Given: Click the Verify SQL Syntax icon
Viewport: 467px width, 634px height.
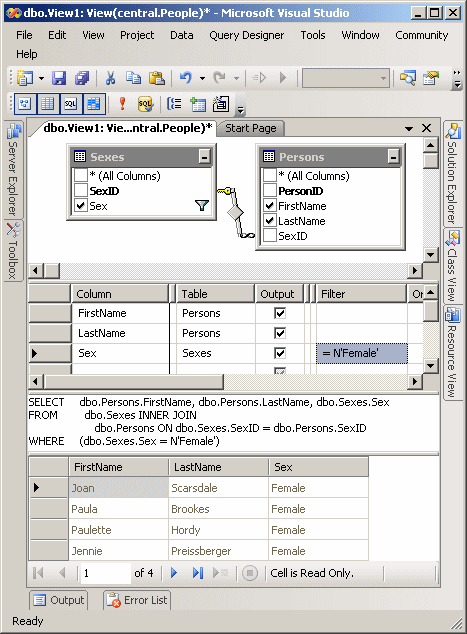Looking at the screenshot, I should tap(145, 104).
